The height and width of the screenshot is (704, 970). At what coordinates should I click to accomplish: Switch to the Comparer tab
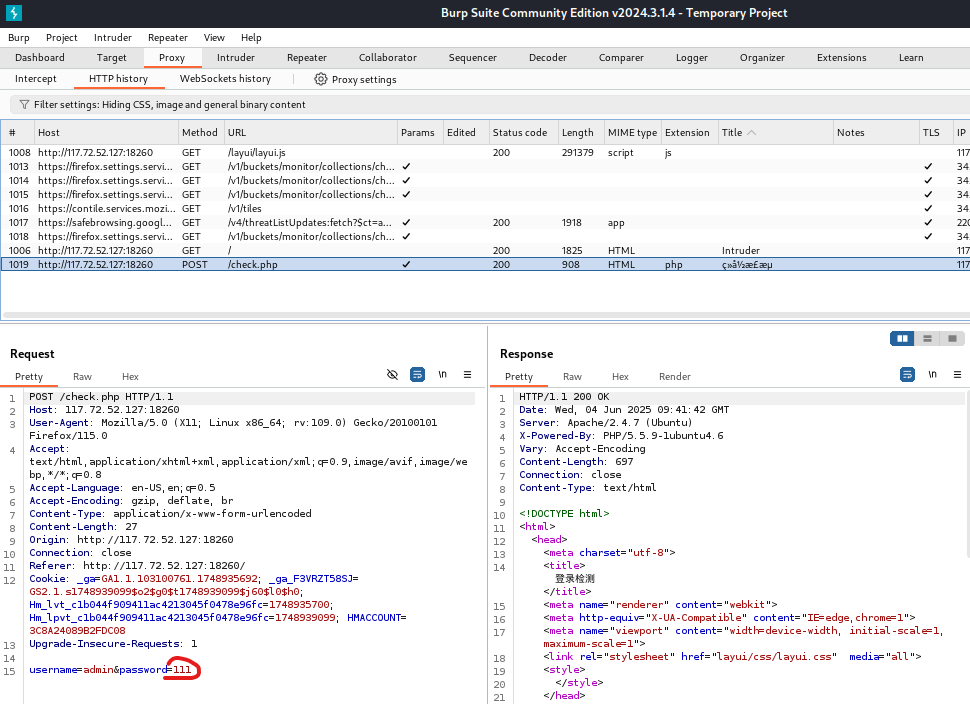click(621, 58)
